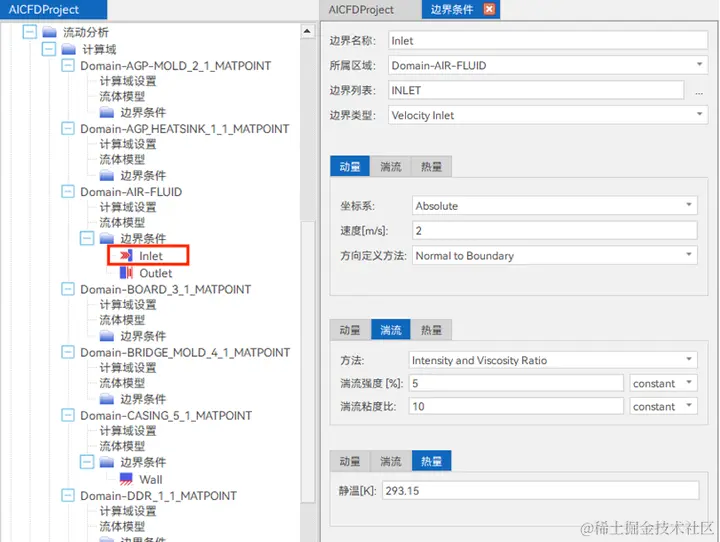Screen dimensions: 720x542
Task: Click the 计算域 folder icon
Action: [x=68, y=49]
